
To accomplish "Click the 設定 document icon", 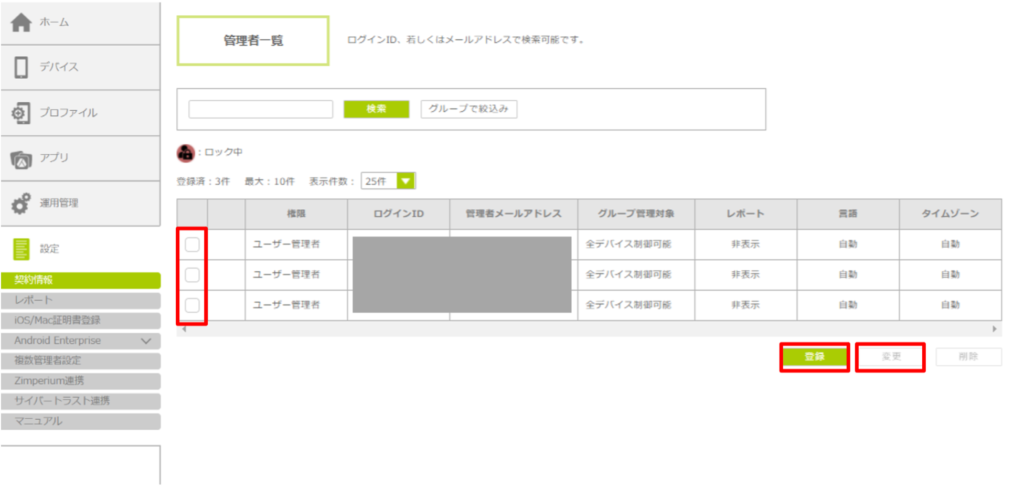I will click(20, 249).
